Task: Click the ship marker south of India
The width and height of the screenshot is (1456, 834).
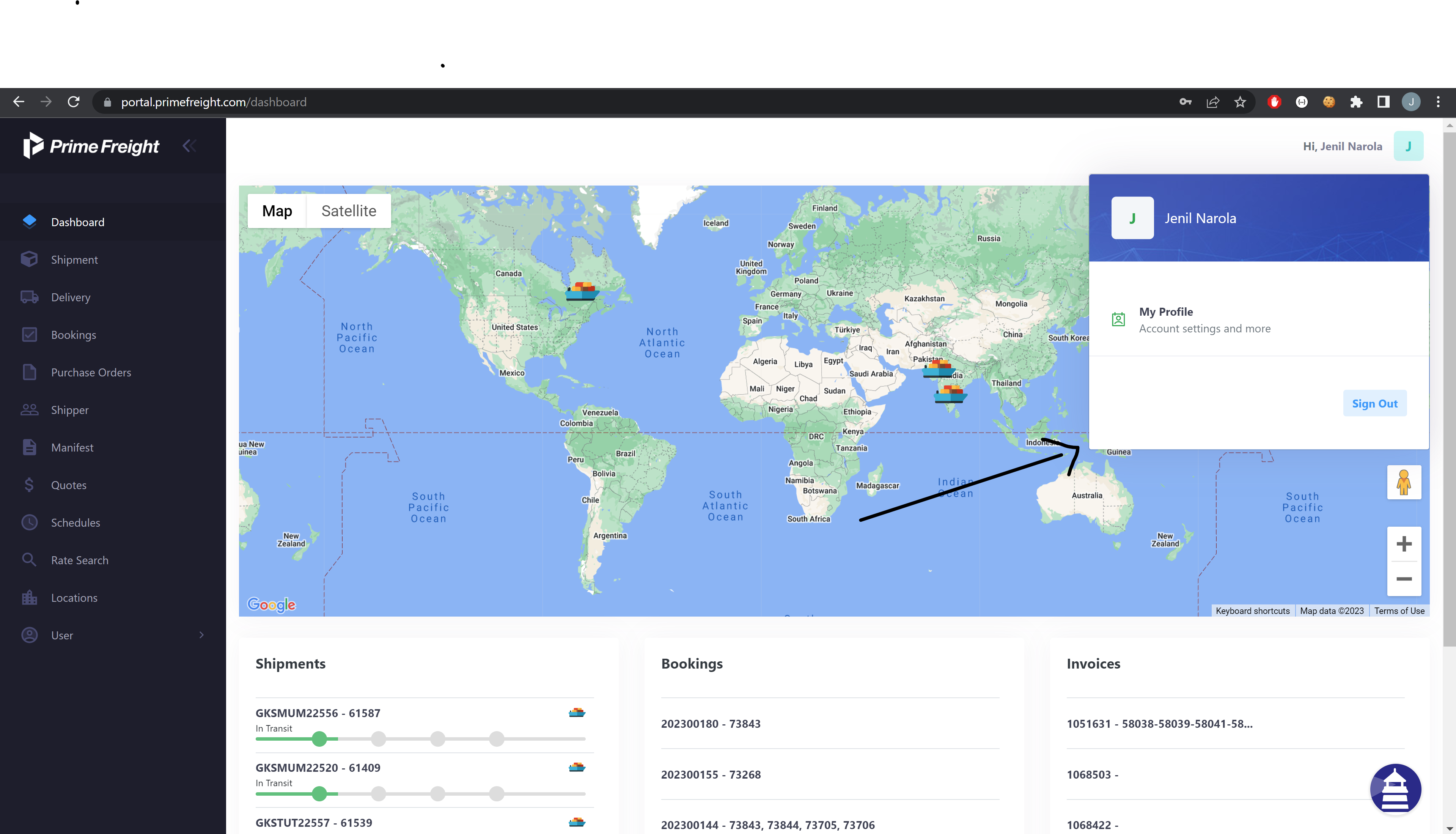Action: click(x=950, y=394)
